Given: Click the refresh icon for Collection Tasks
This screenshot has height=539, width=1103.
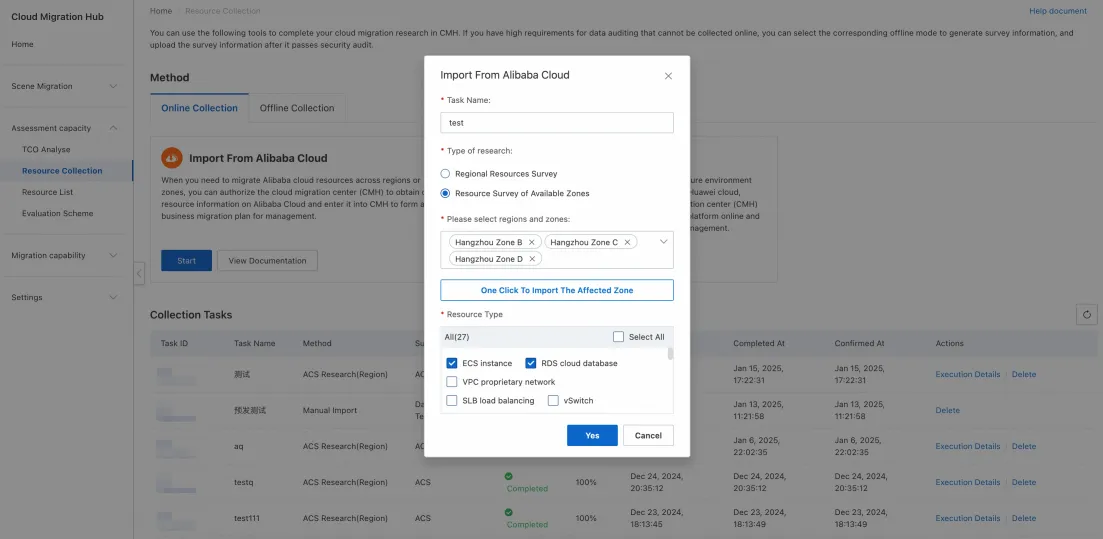Looking at the screenshot, I should click(x=1086, y=315).
